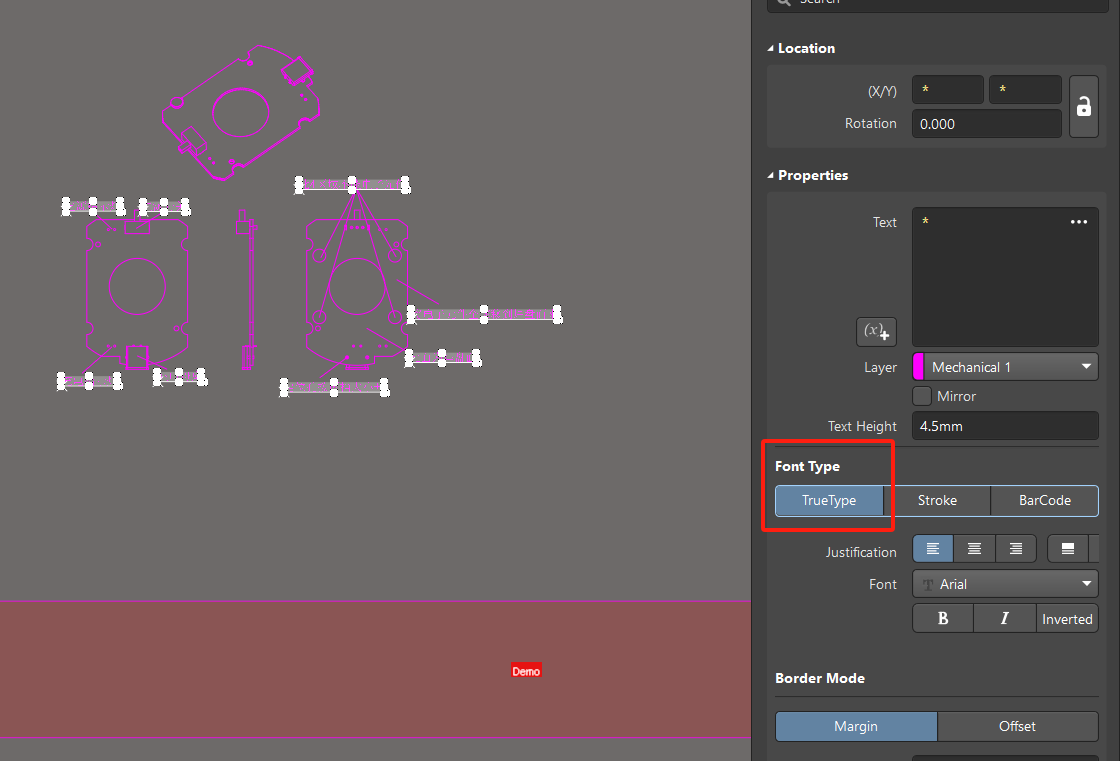The image size is (1120, 761).
Task: Click the Y location field
Action: (1025, 90)
